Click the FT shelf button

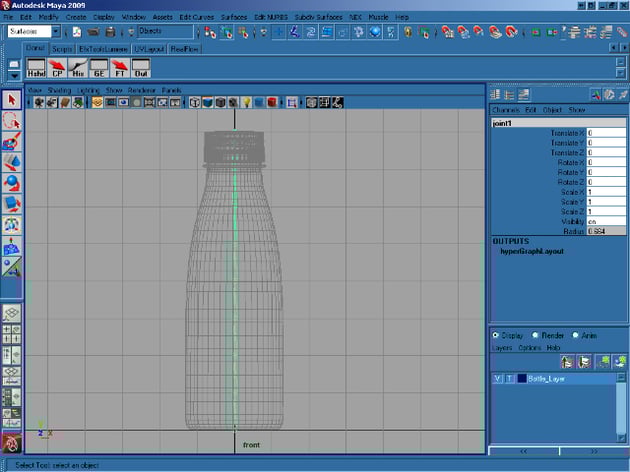pyautogui.click(x=120, y=68)
